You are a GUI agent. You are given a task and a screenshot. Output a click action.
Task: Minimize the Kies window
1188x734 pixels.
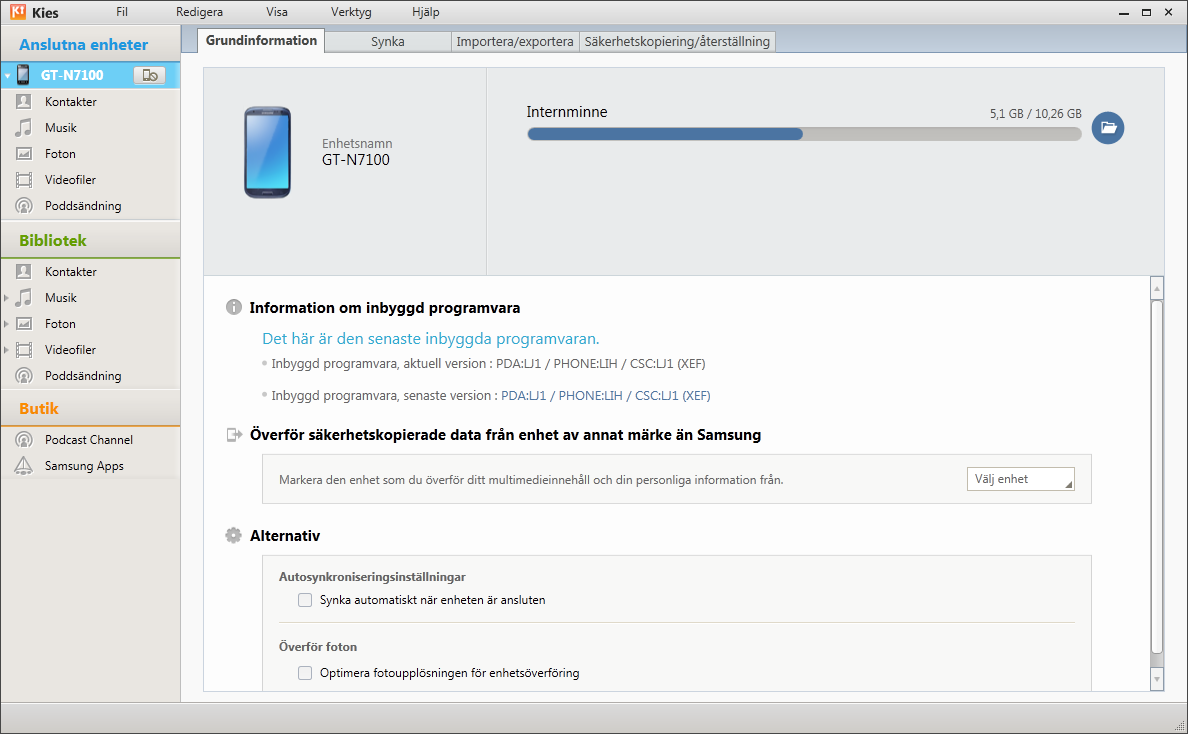[1124, 13]
